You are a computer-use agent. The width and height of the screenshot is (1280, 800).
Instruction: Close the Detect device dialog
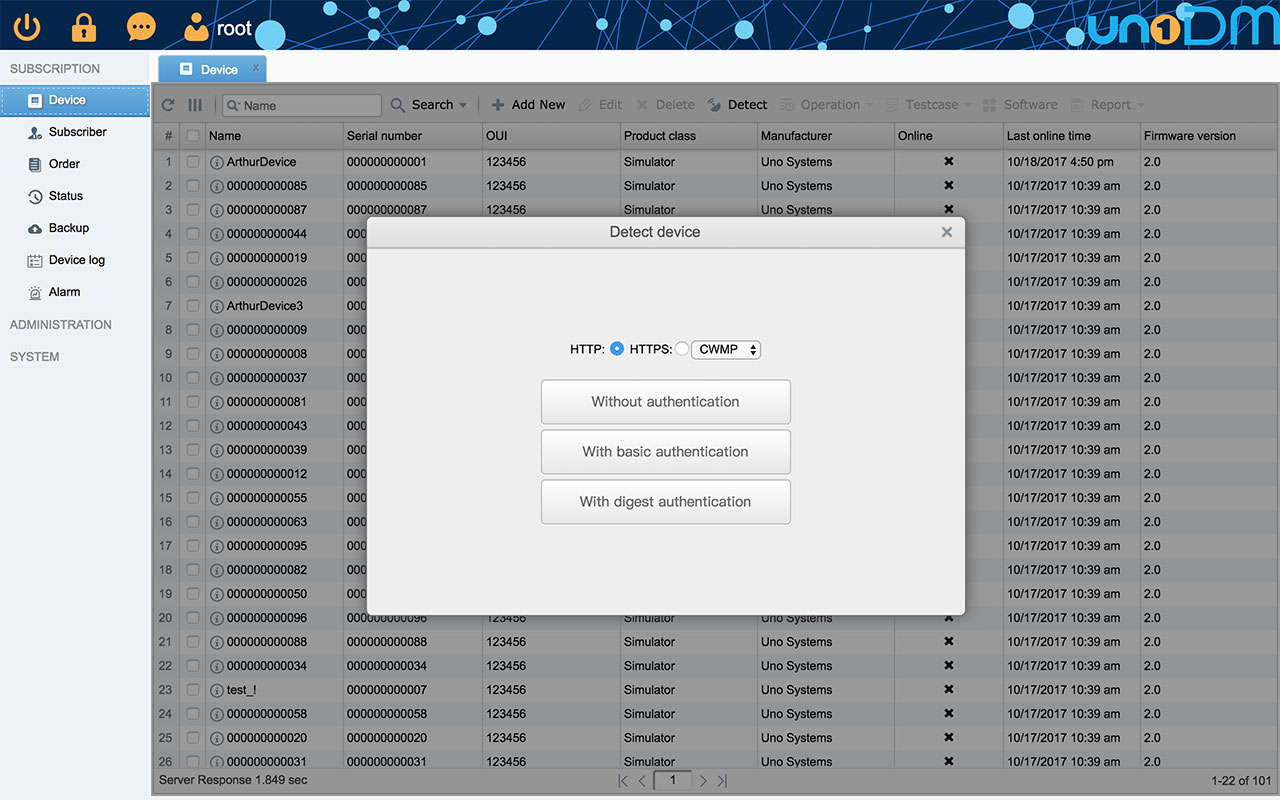tap(946, 232)
